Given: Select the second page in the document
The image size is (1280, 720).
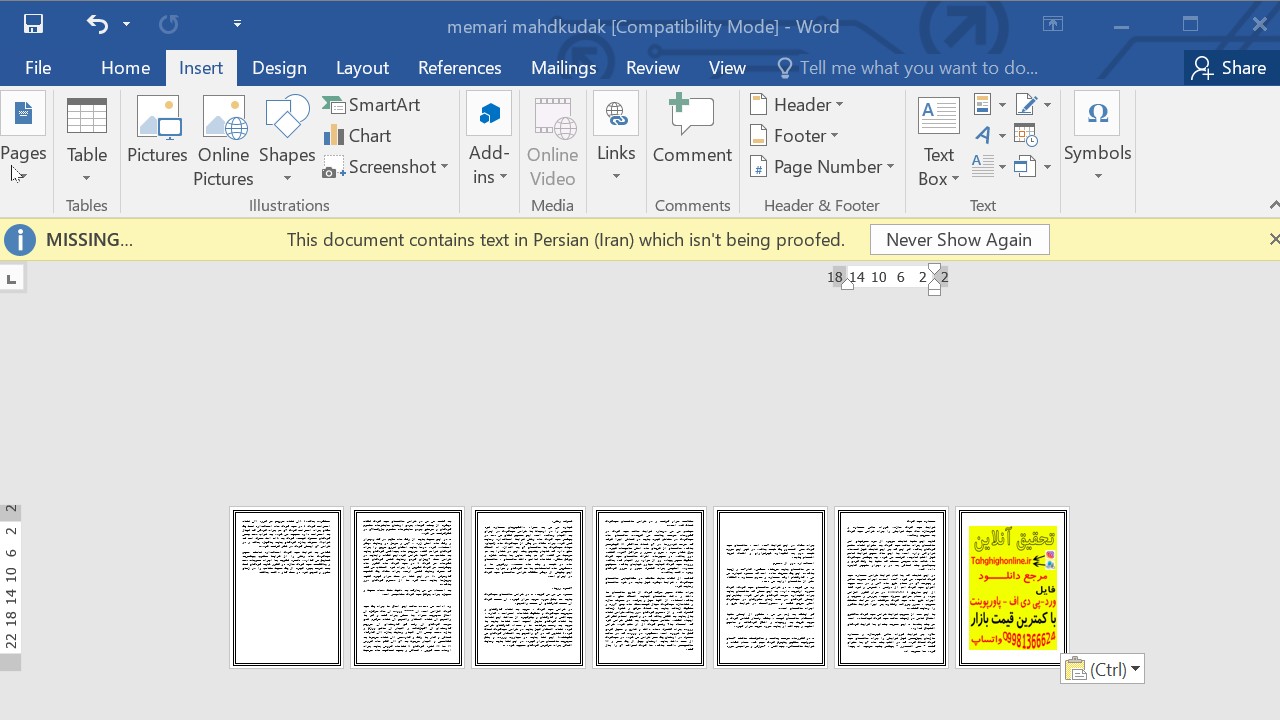Looking at the screenshot, I should click(x=408, y=587).
